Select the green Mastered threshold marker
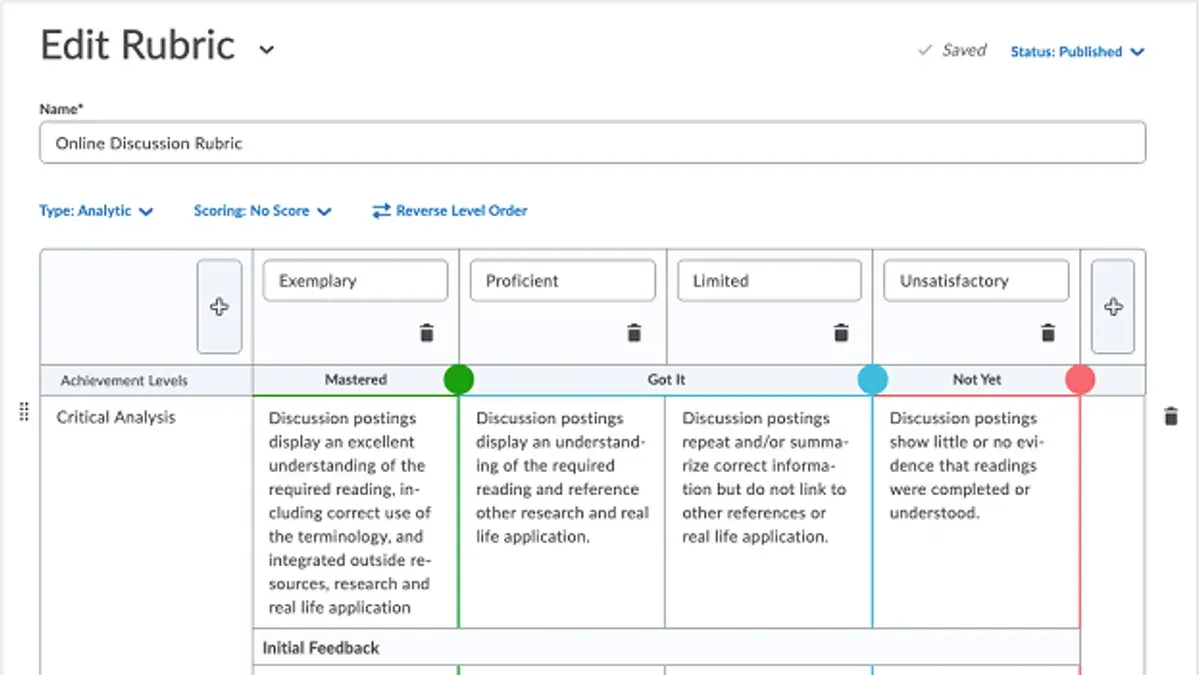This screenshot has width=1200, height=675. click(x=458, y=380)
